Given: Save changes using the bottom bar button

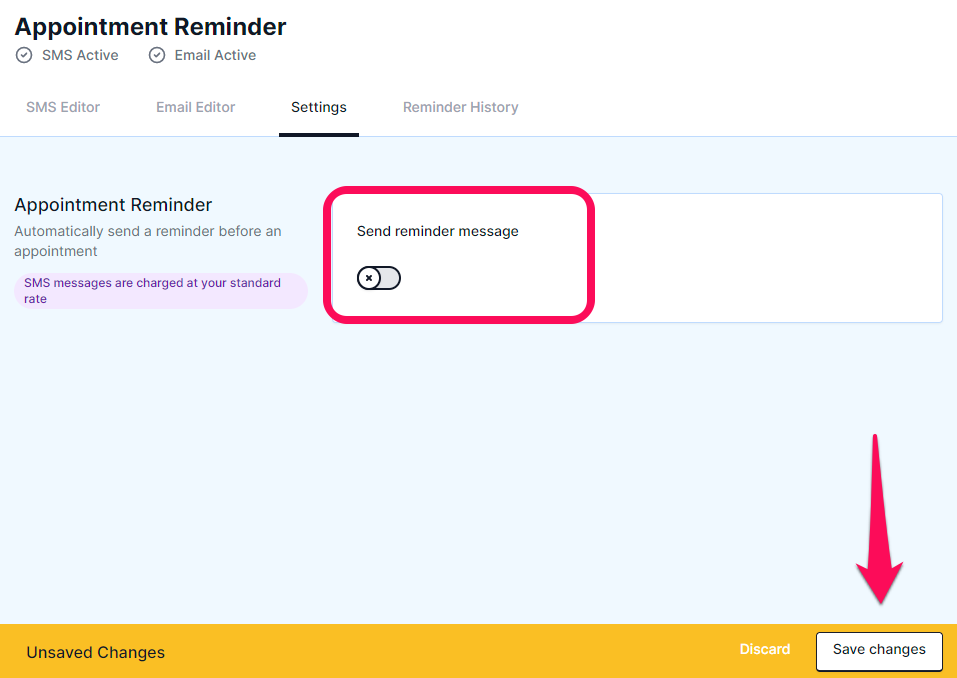Looking at the screenshot, I should 879,650.
